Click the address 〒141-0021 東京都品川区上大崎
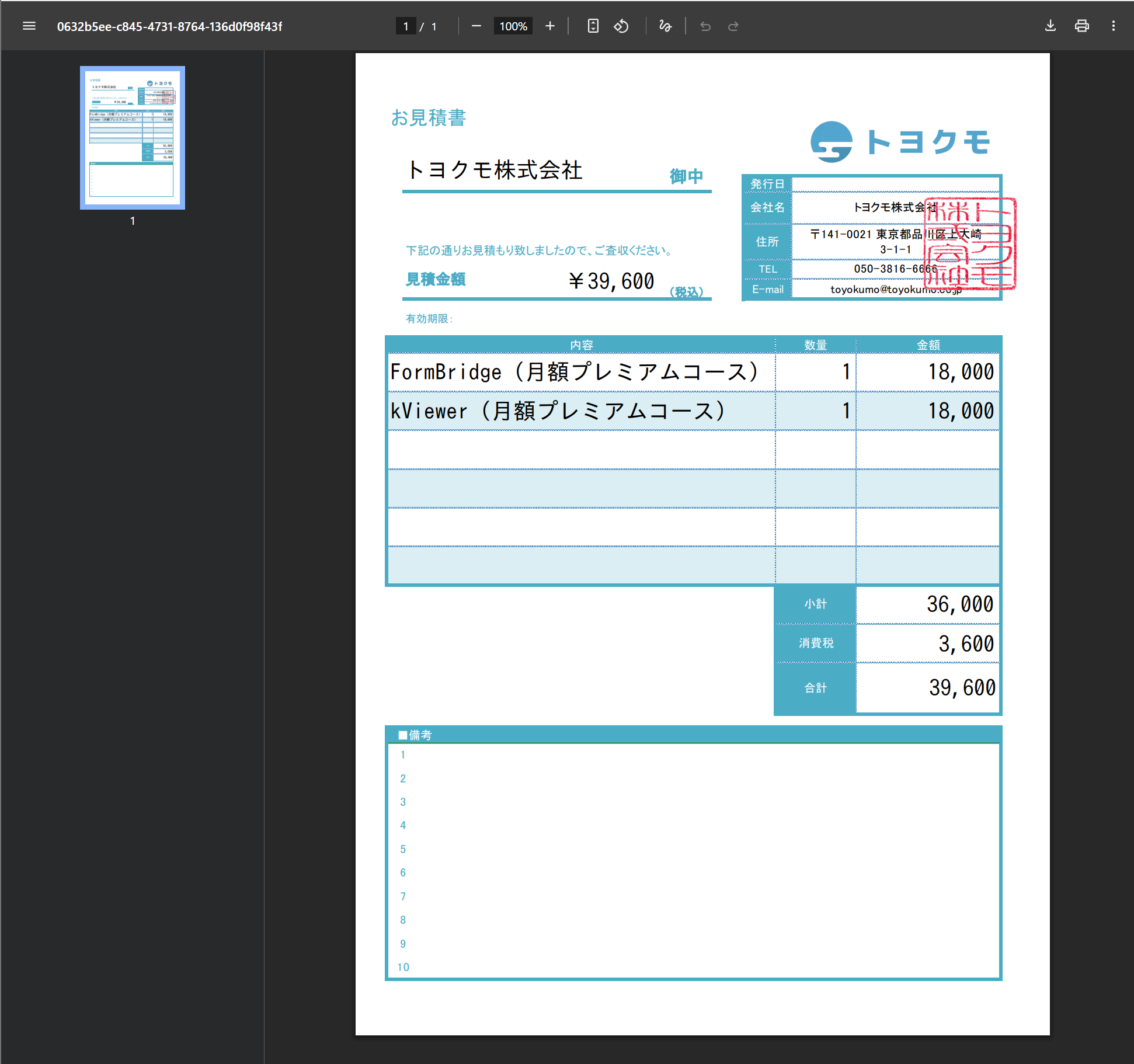Viewport: 1134px width, 1064px height. (895, 234)
